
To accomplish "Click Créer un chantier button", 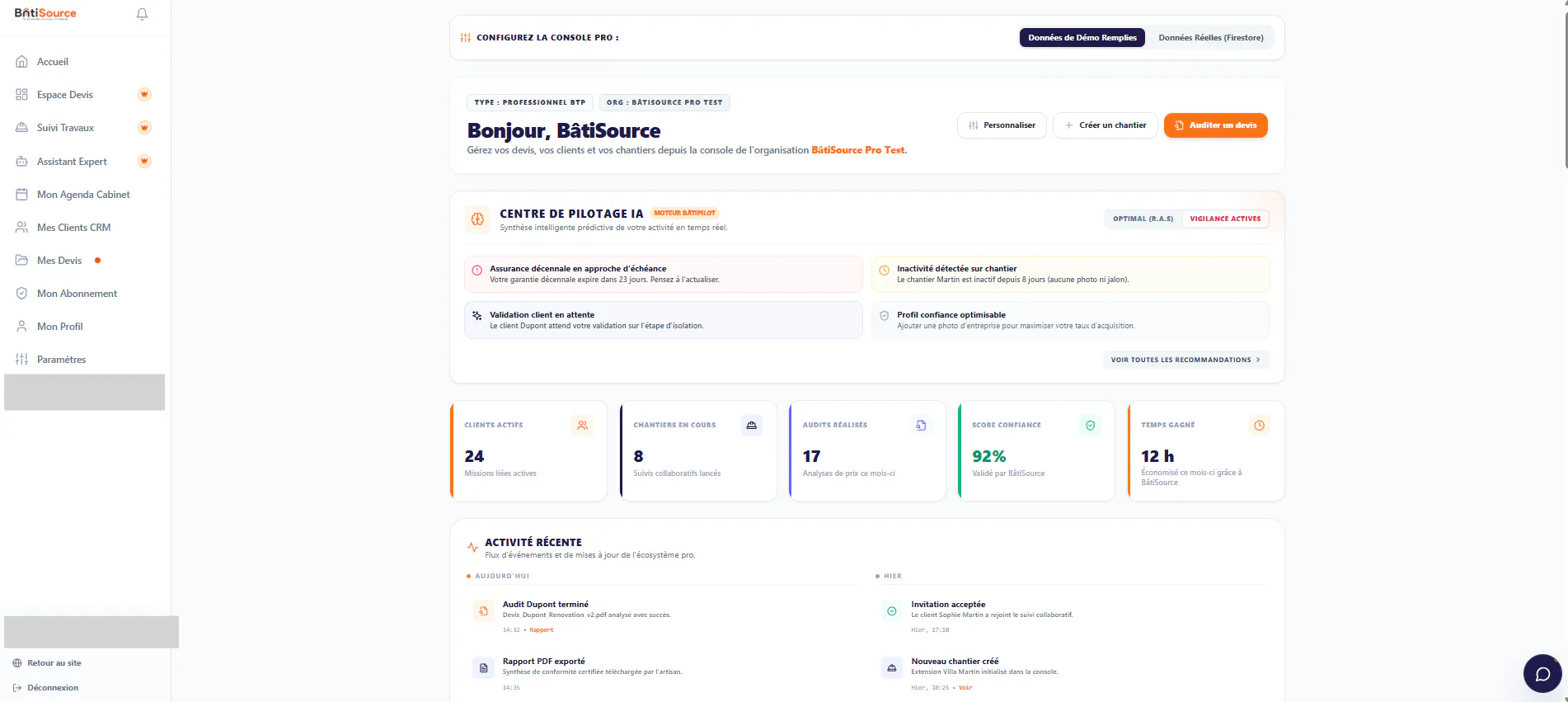I will (x=1106, y=125).
